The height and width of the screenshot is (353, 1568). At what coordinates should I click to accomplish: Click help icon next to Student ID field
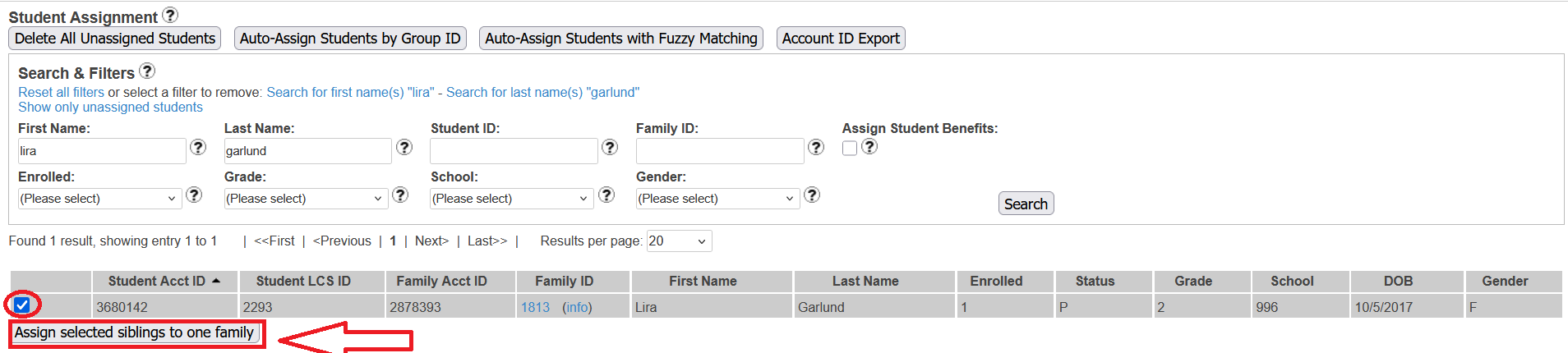pos(610,147)
